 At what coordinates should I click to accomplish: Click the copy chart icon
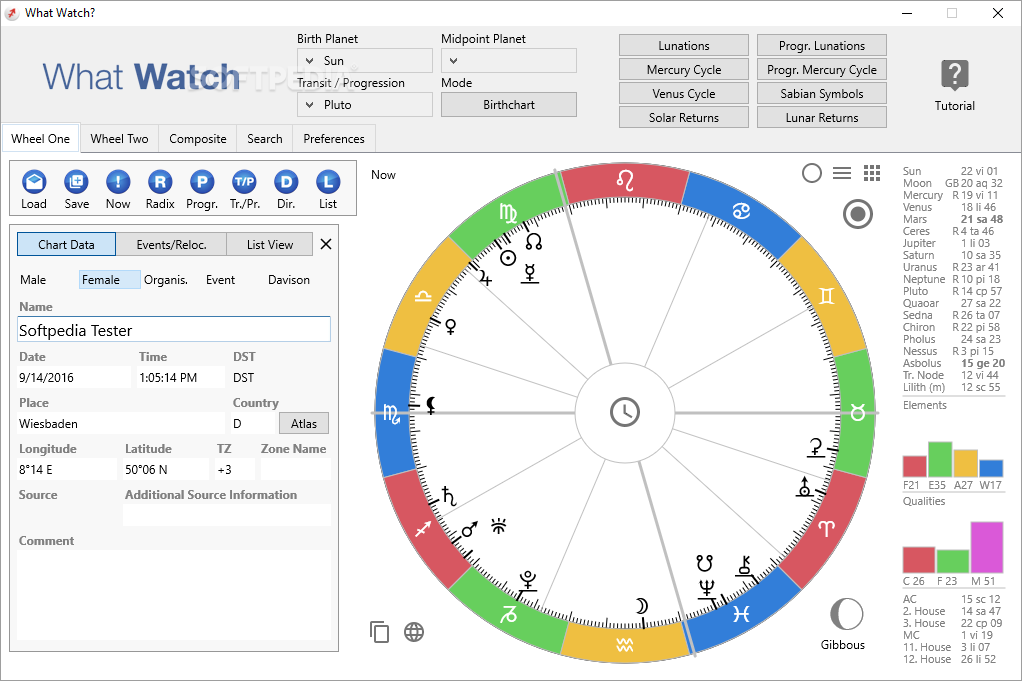pyautogui.click(x=379, y=631)
